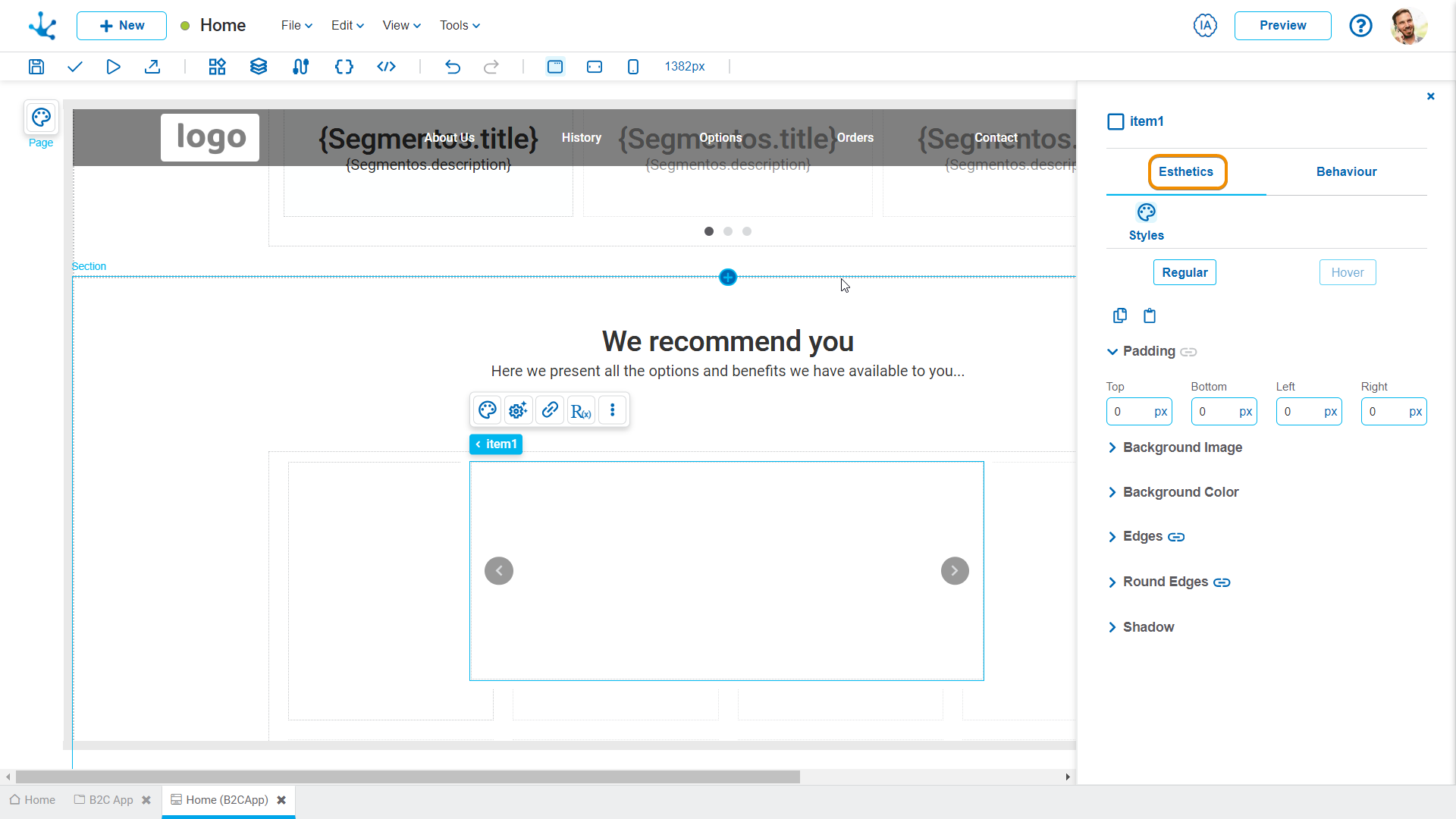1456x819 pixels.
Task: Click the element stacking order icon
Action: (259, 66)
